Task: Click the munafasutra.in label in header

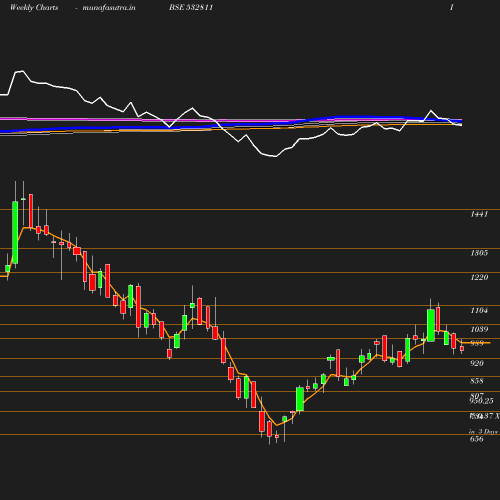Action: pyautogui.click(x=109, y=7)
